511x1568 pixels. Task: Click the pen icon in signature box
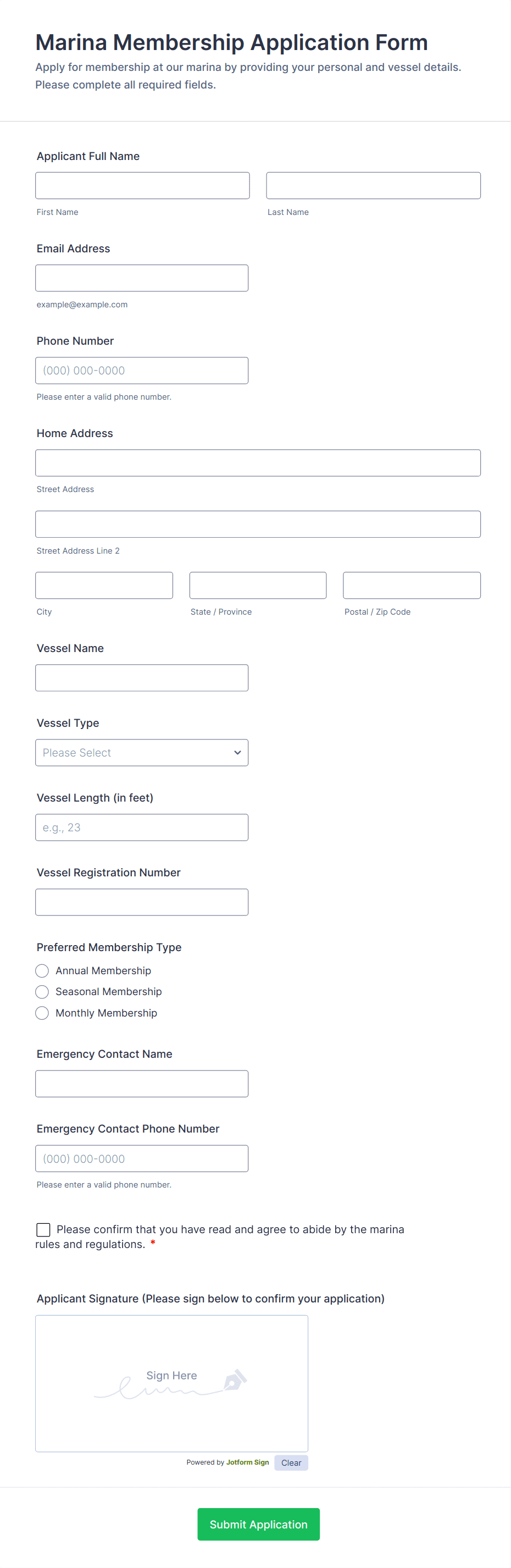[235, 1379]
